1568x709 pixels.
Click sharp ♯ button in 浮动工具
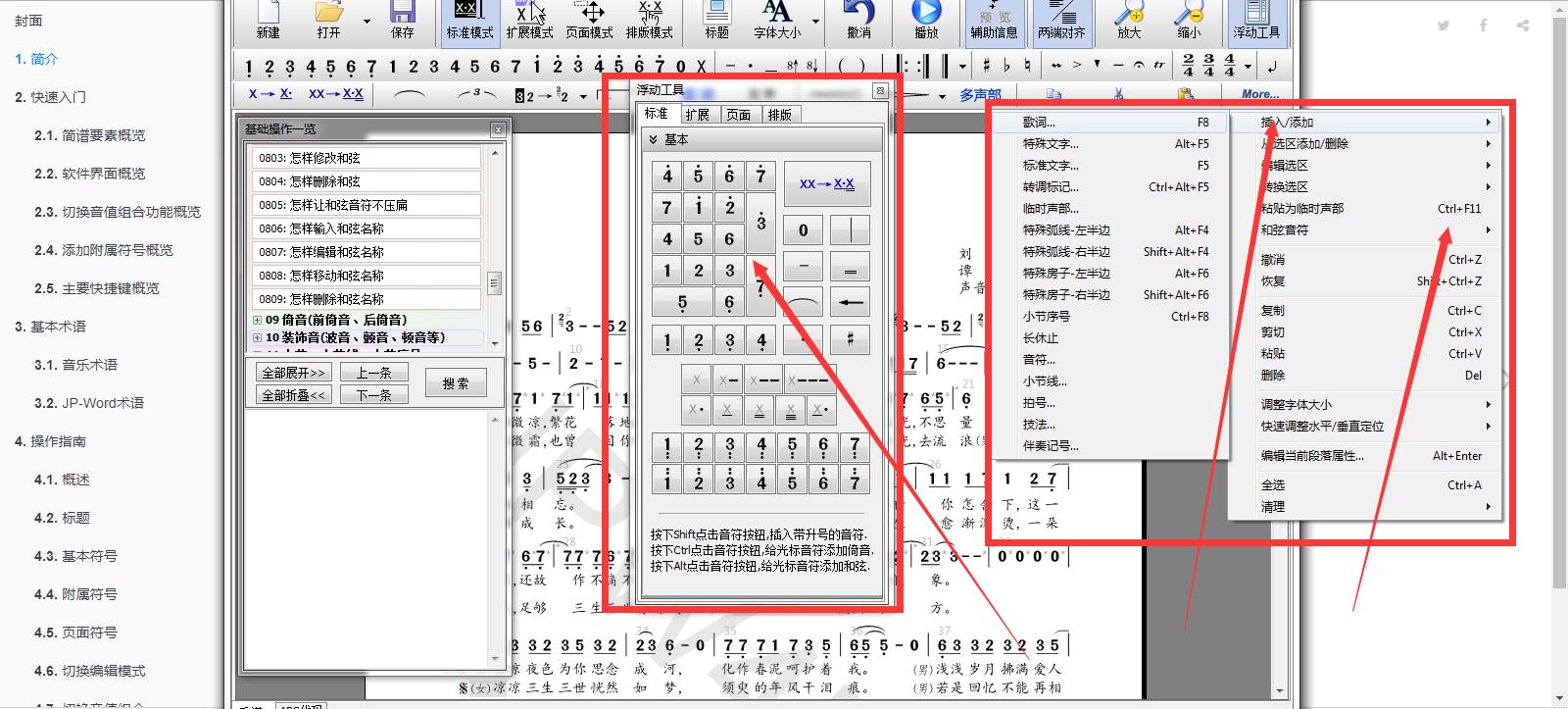click(850, 339)
